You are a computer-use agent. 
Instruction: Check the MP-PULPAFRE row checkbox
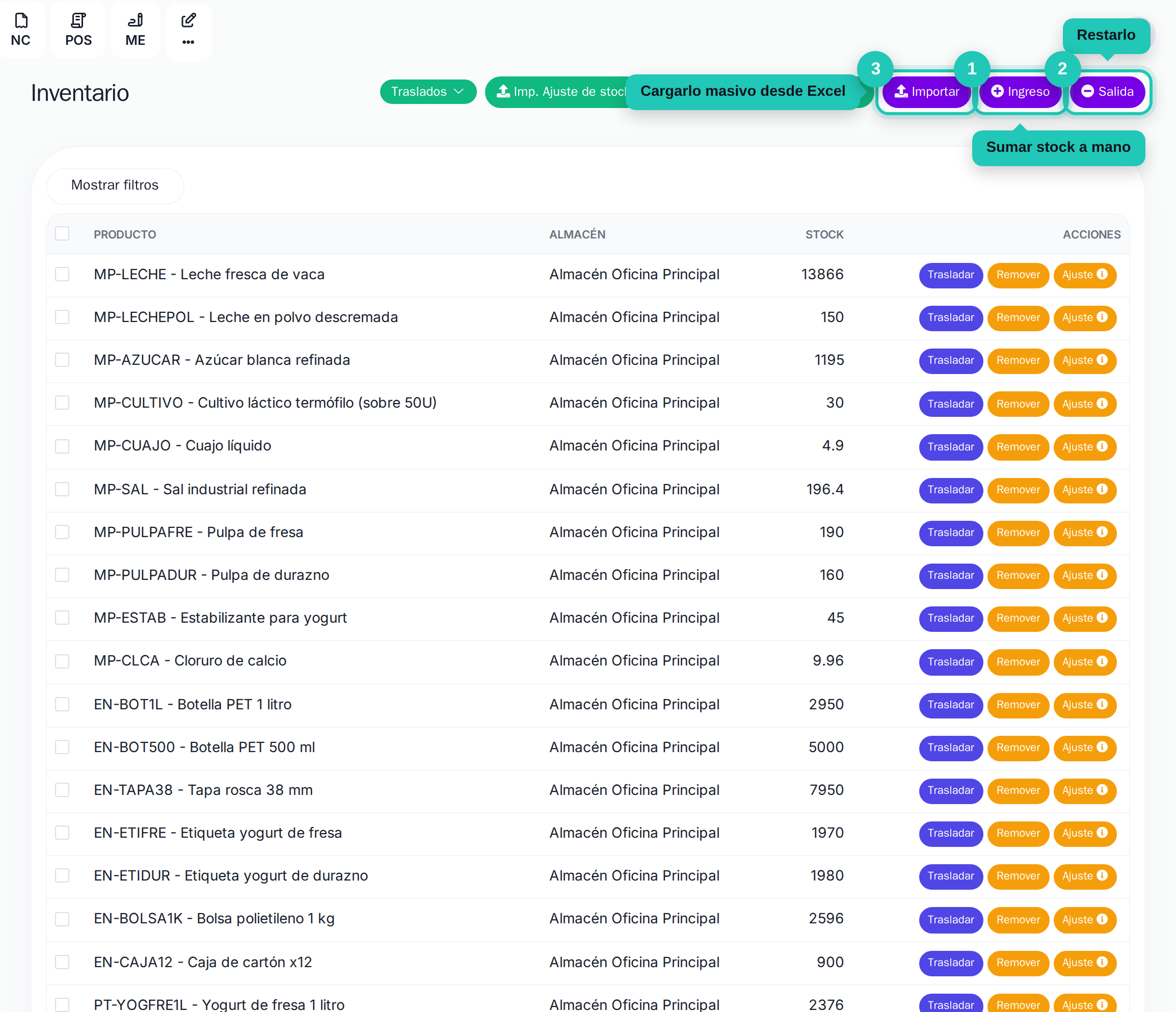click(x=63, y=532)
